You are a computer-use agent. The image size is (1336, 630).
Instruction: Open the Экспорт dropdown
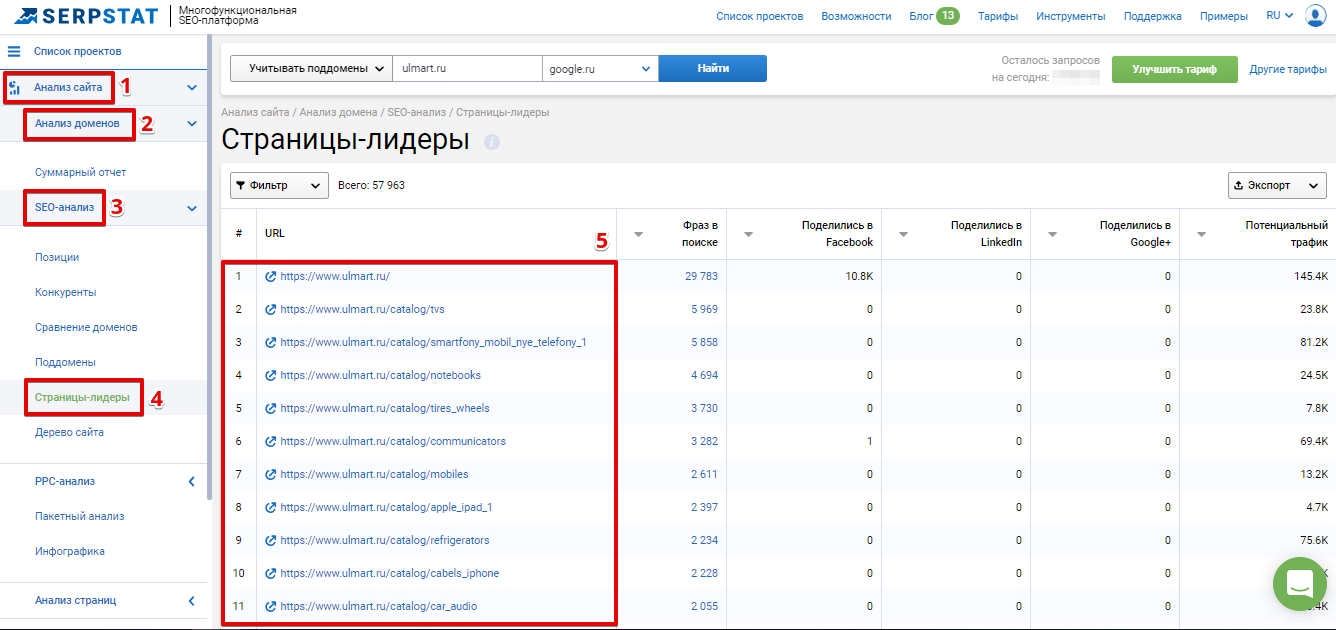click(x=1277, y=185)
